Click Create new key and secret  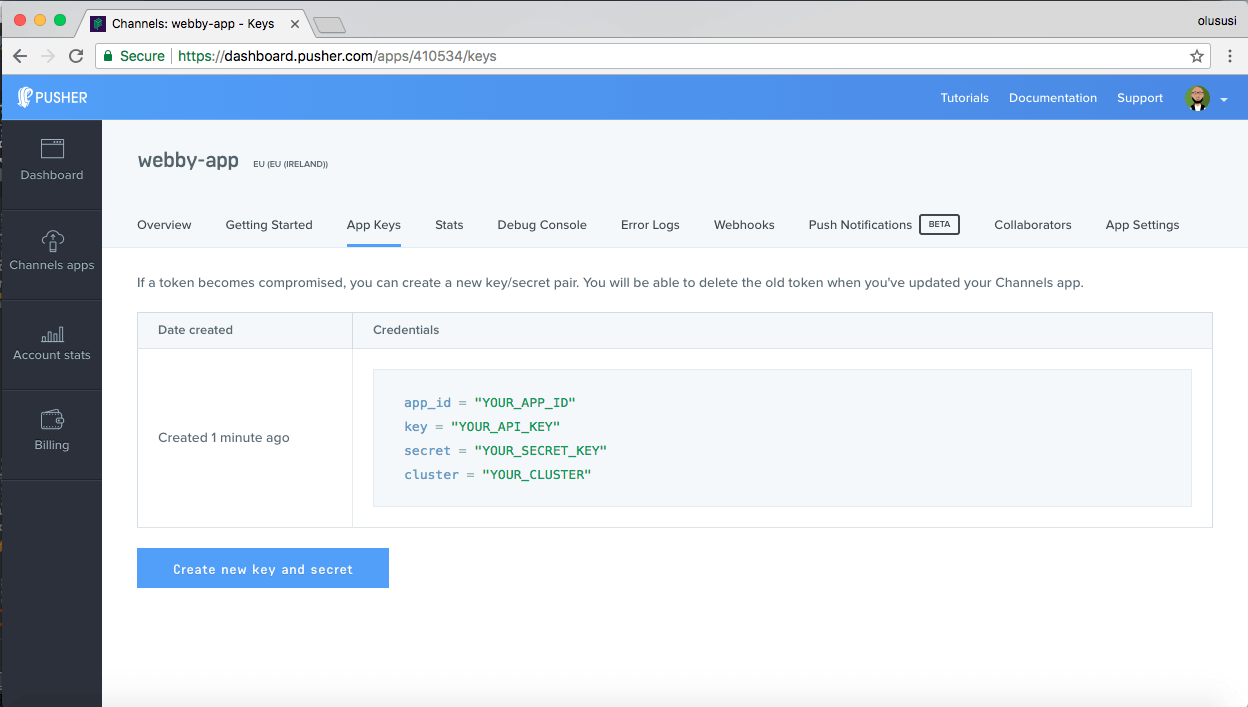263,568
